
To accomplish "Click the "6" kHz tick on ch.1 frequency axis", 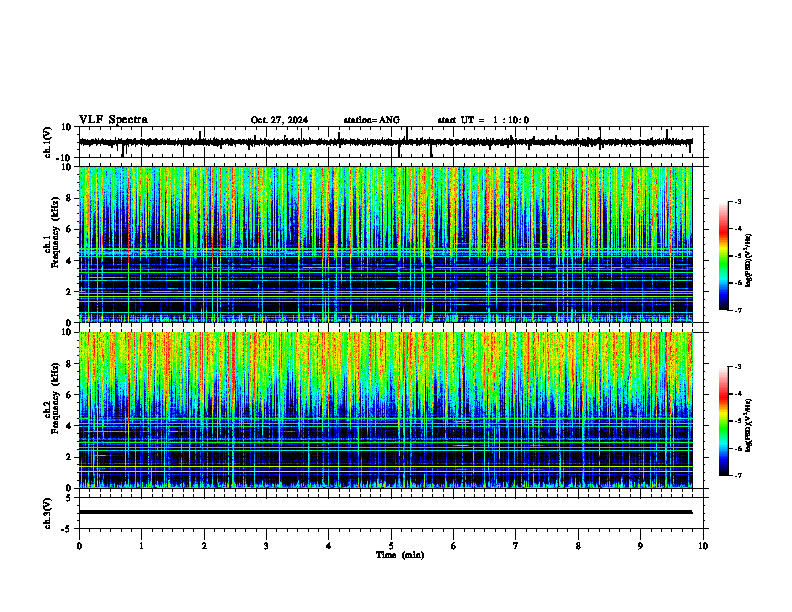I will click(69, 229).
